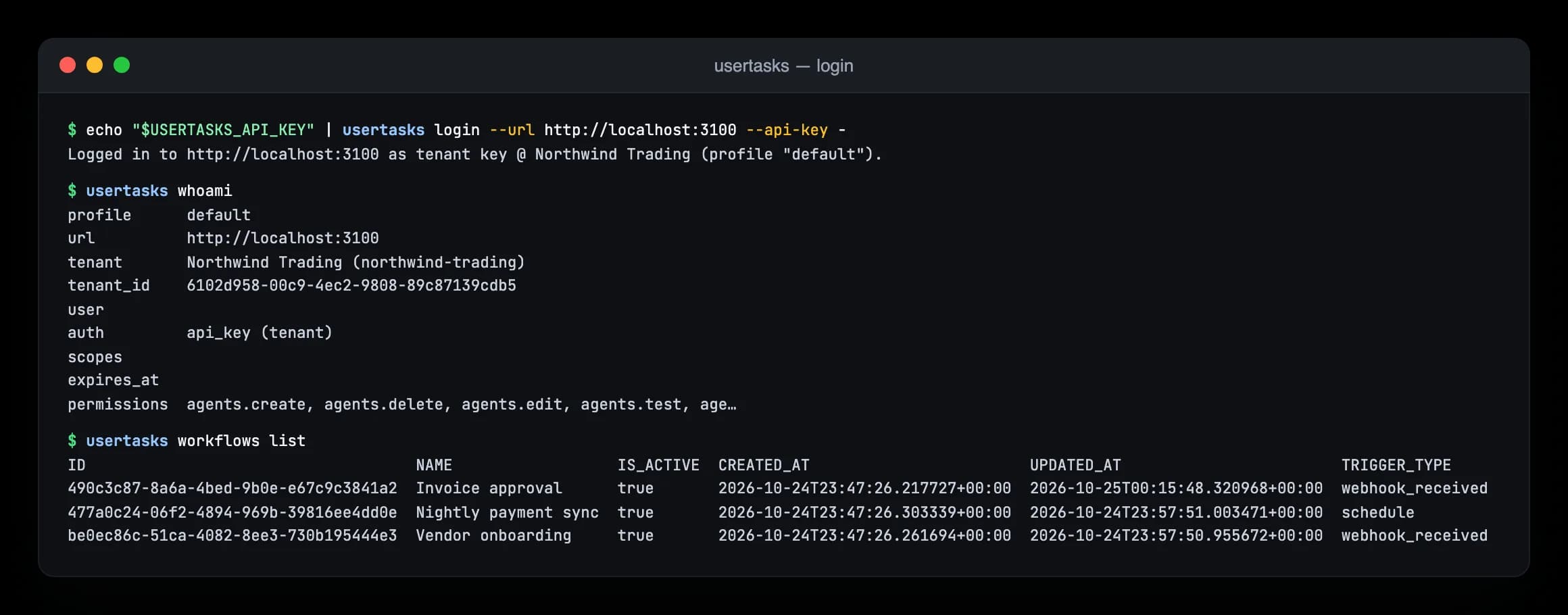The width and height of the screenshot is (1568, 615).
Task: Click "webhook_received" in the Vendor onboarding row
Action: 1415,535
